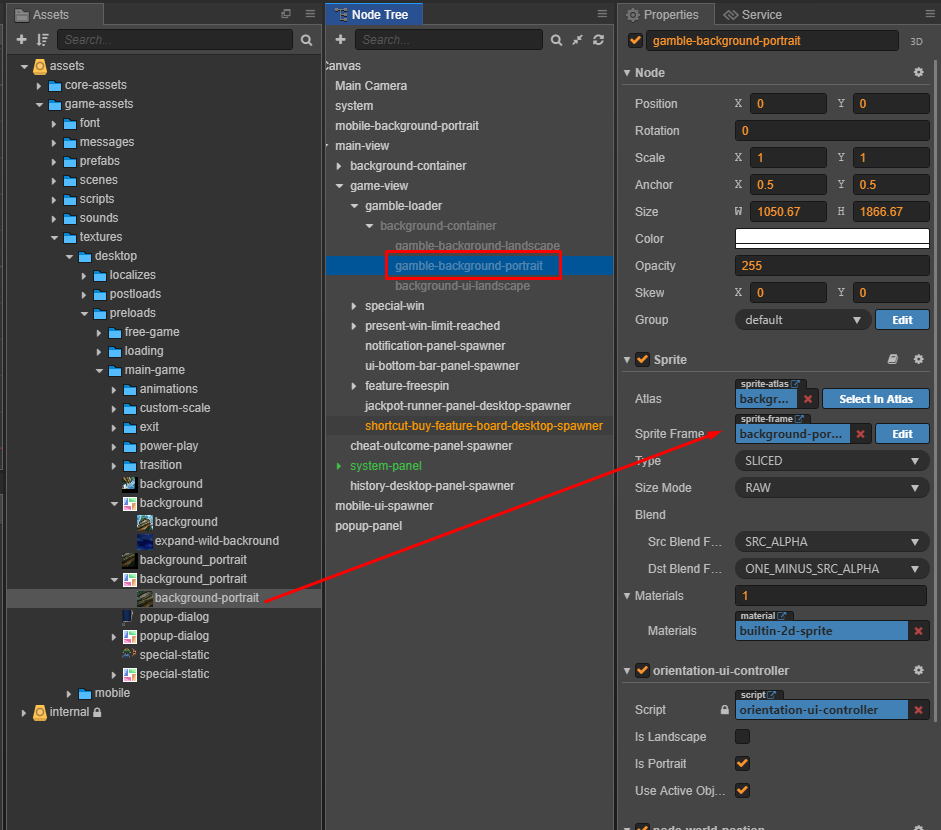Click the sort assets icon
The image size is (941, 830).
(42, 40)
